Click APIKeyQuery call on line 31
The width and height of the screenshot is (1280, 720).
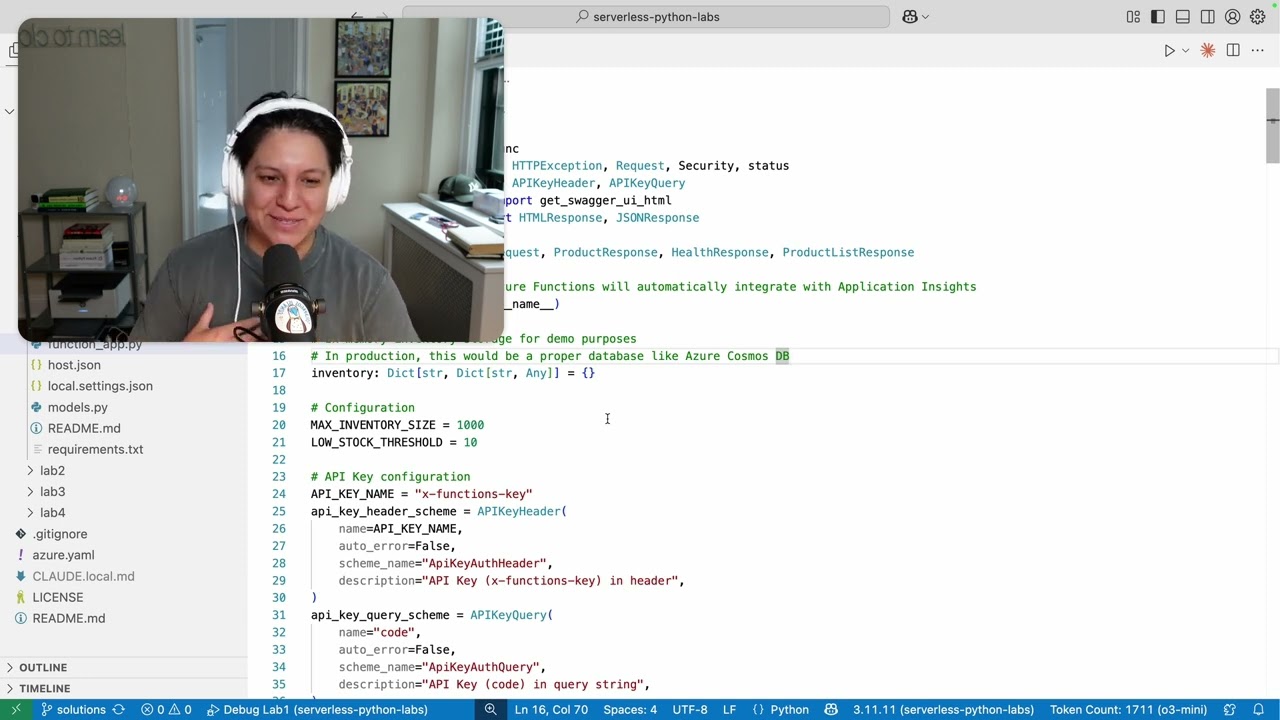(508, 615)
